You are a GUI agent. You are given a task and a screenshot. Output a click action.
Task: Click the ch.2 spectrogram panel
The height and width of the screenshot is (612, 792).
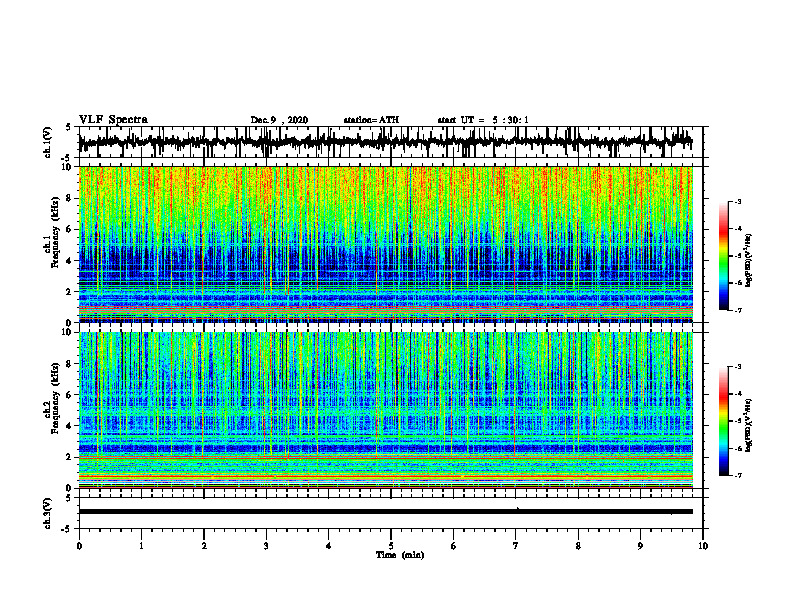(x=385, y=410)
